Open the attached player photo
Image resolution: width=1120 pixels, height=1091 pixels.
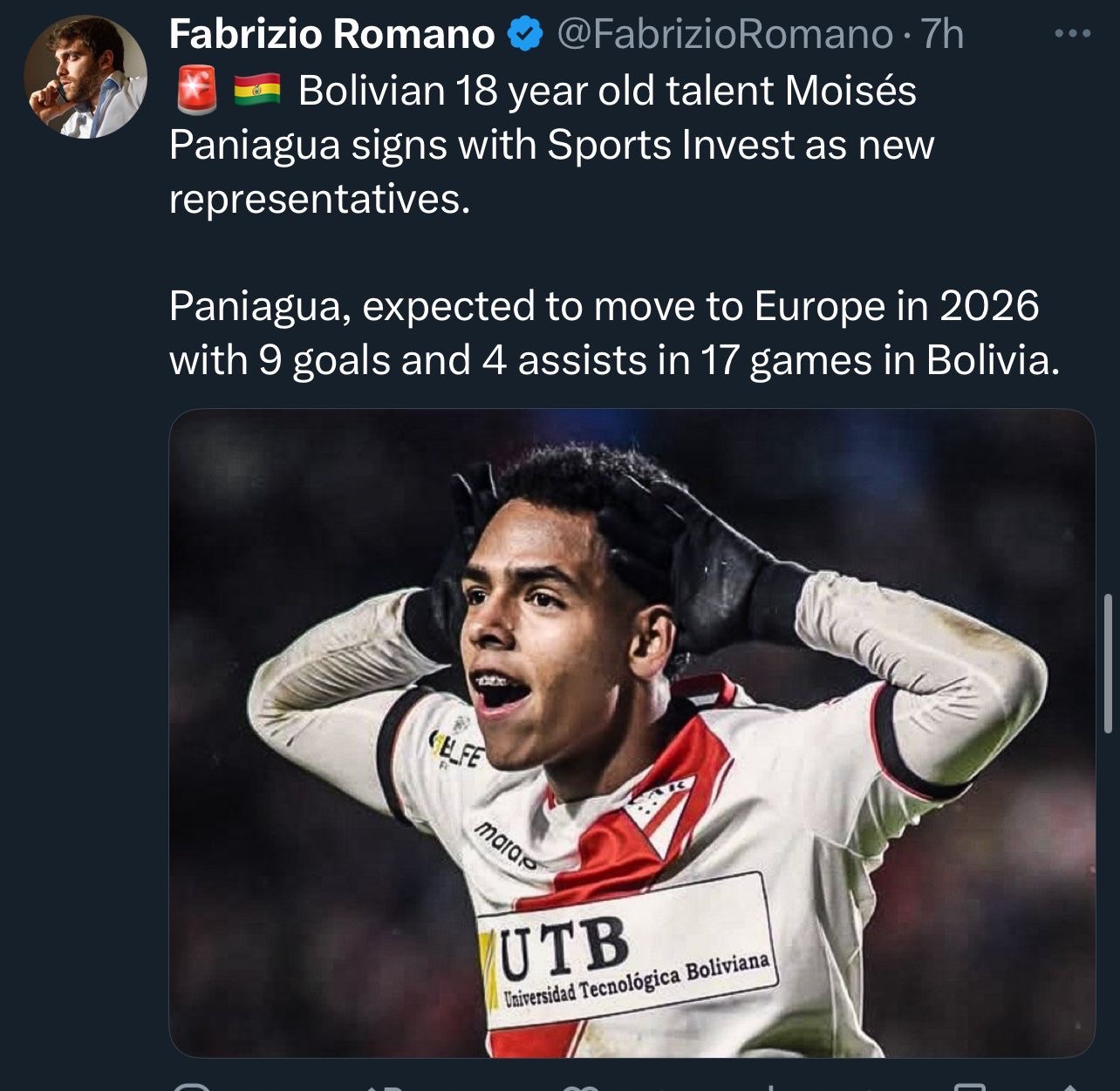[x=632, y=733]
